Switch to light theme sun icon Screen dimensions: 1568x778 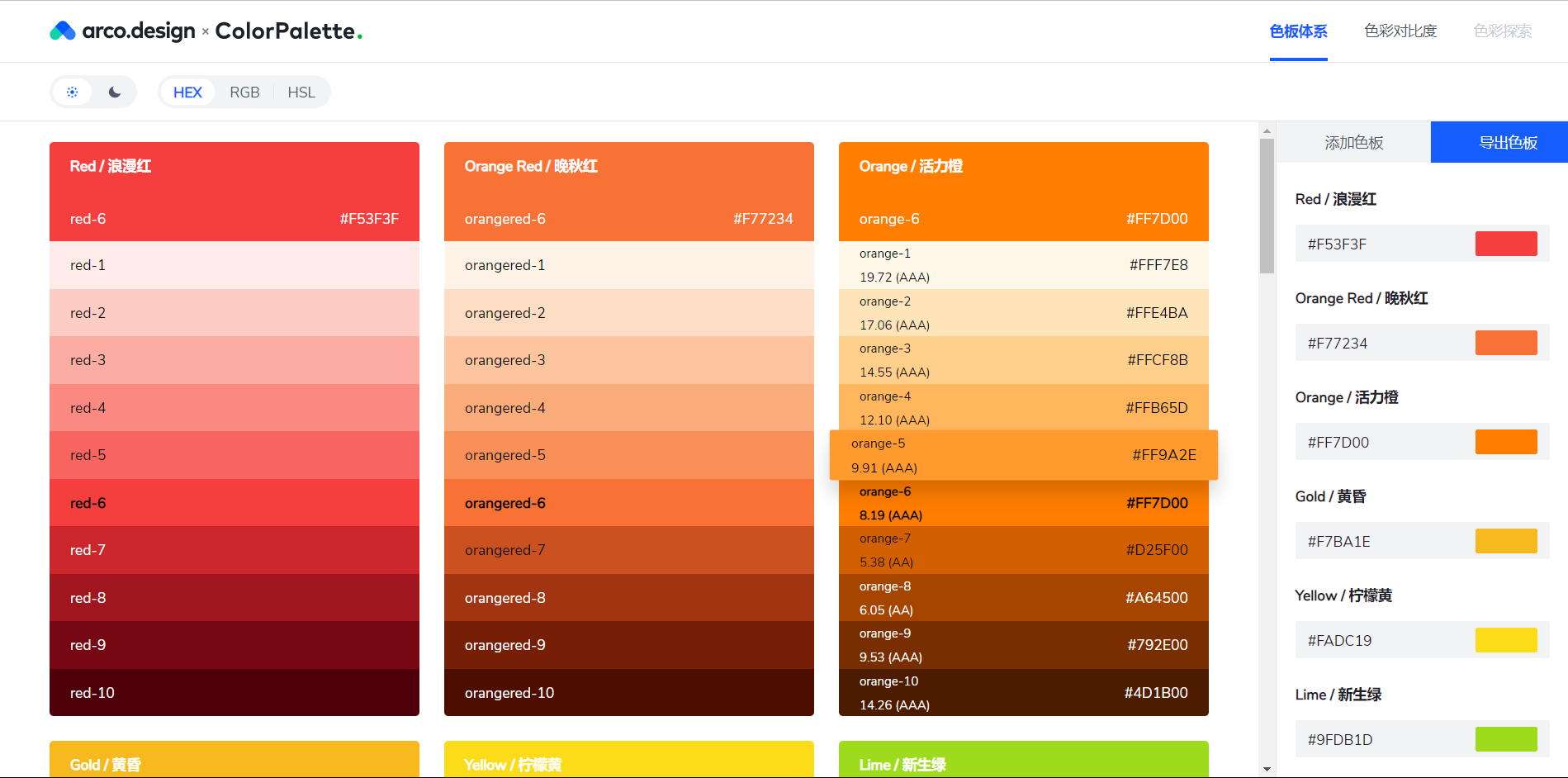[73, 92]
